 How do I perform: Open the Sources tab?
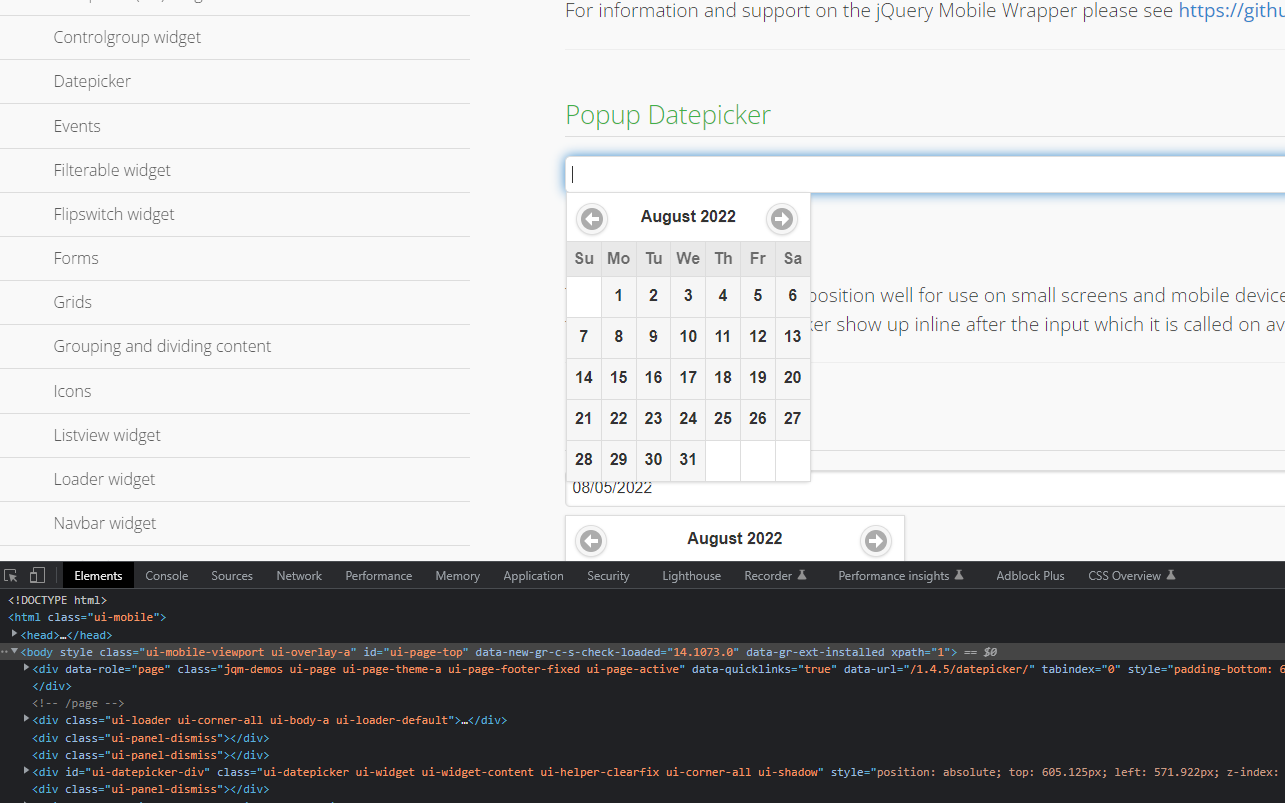[232, 575]
